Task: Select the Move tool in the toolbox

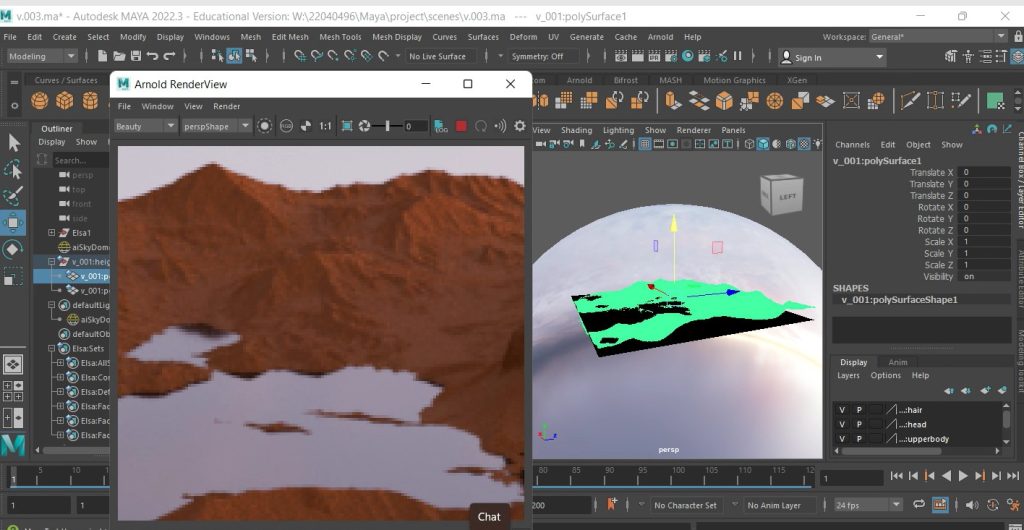Action: (13, 223)
